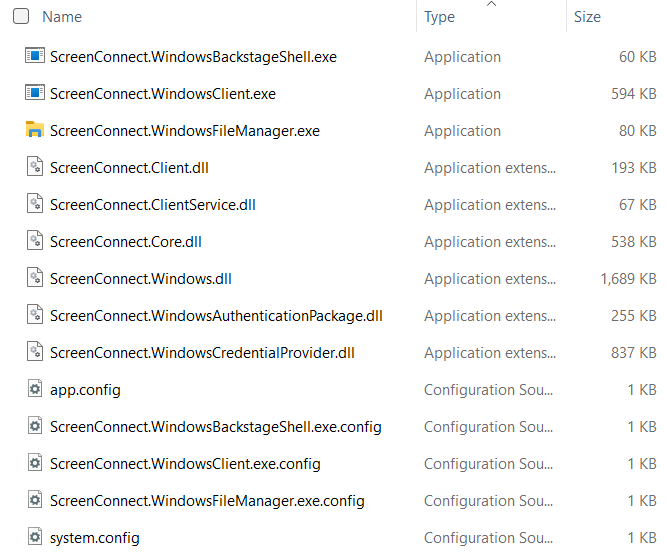The image size is (666, 557).
Task: Click the ScreenConnect.WindowsClient.exe file icon
Action: pyautogui.click(x=35, y=94)
